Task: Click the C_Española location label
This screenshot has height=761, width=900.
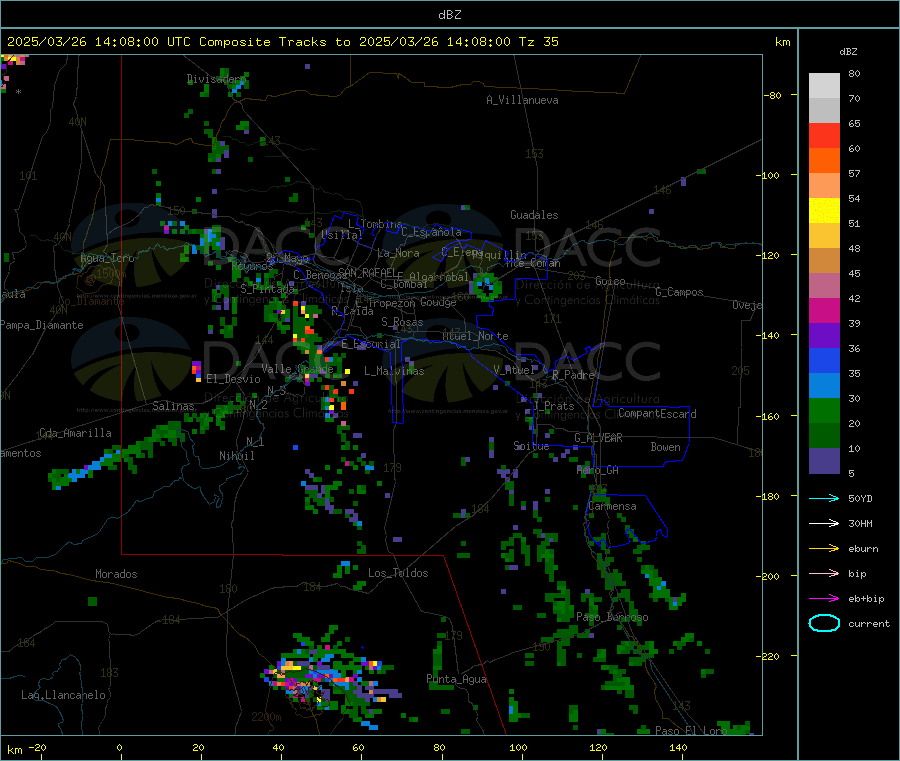Action: (x=431, y=232)
